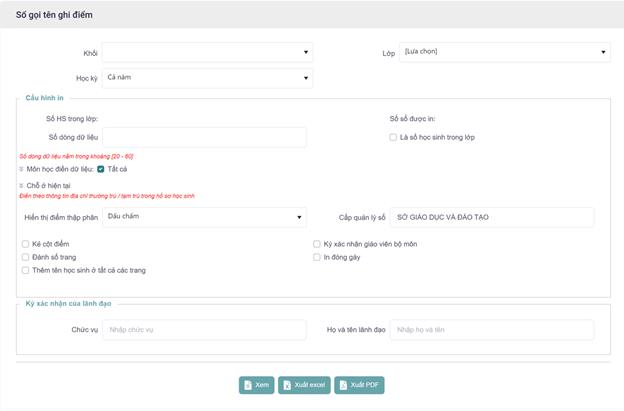The height and width of the screenshot is (411, 624).
Task: Click the Xuất PDF button
Action: (x=359, y=385)
